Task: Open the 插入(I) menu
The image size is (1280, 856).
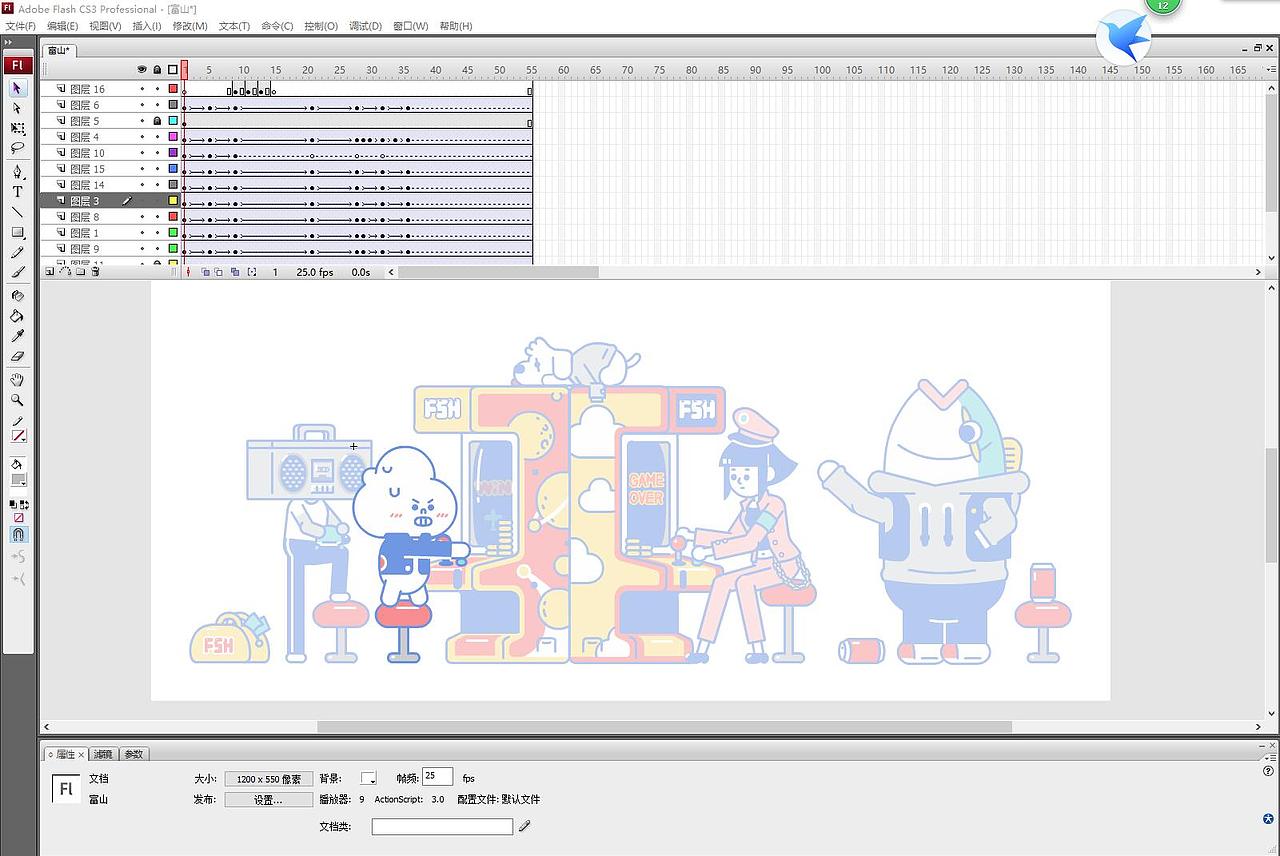Action: (x=147, y=26)
